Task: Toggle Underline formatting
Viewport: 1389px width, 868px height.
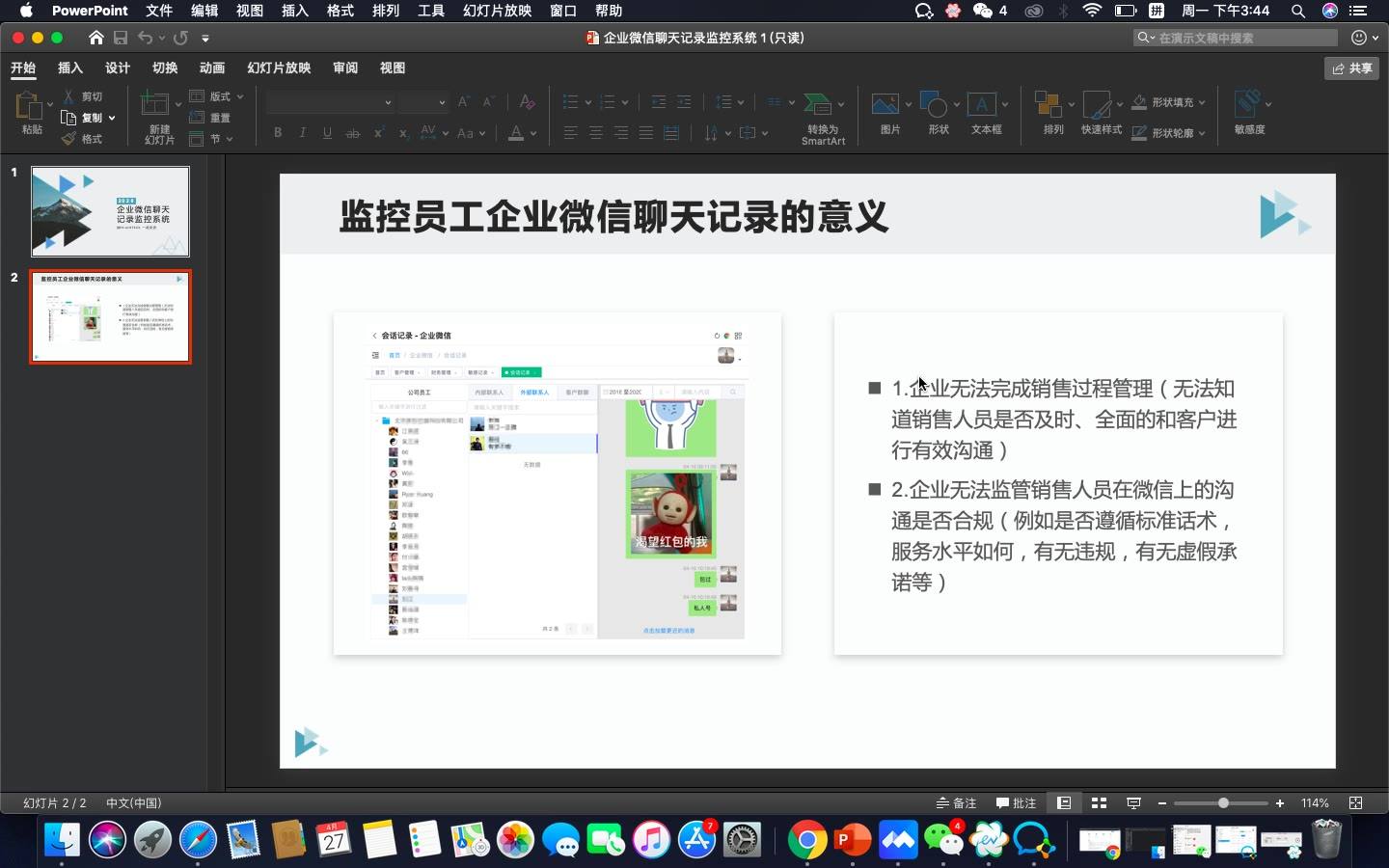Action: click(328, 133)
